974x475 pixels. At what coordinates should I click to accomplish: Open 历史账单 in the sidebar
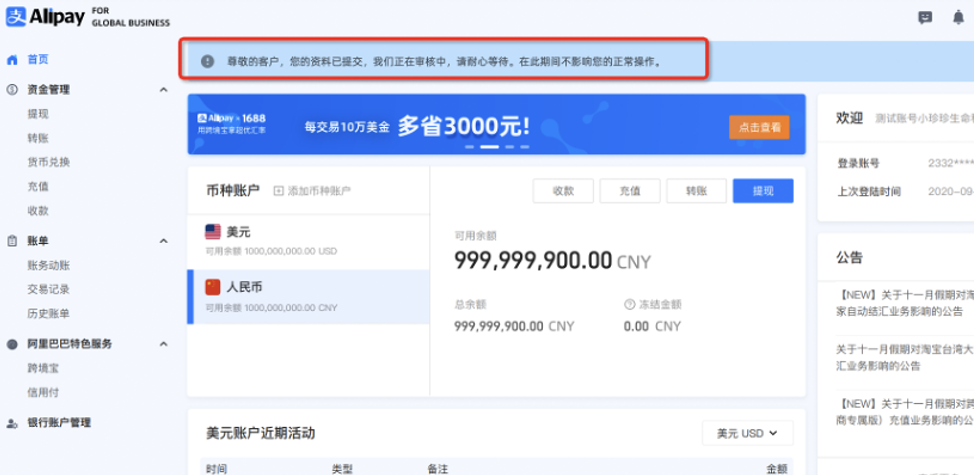(48, 314)
